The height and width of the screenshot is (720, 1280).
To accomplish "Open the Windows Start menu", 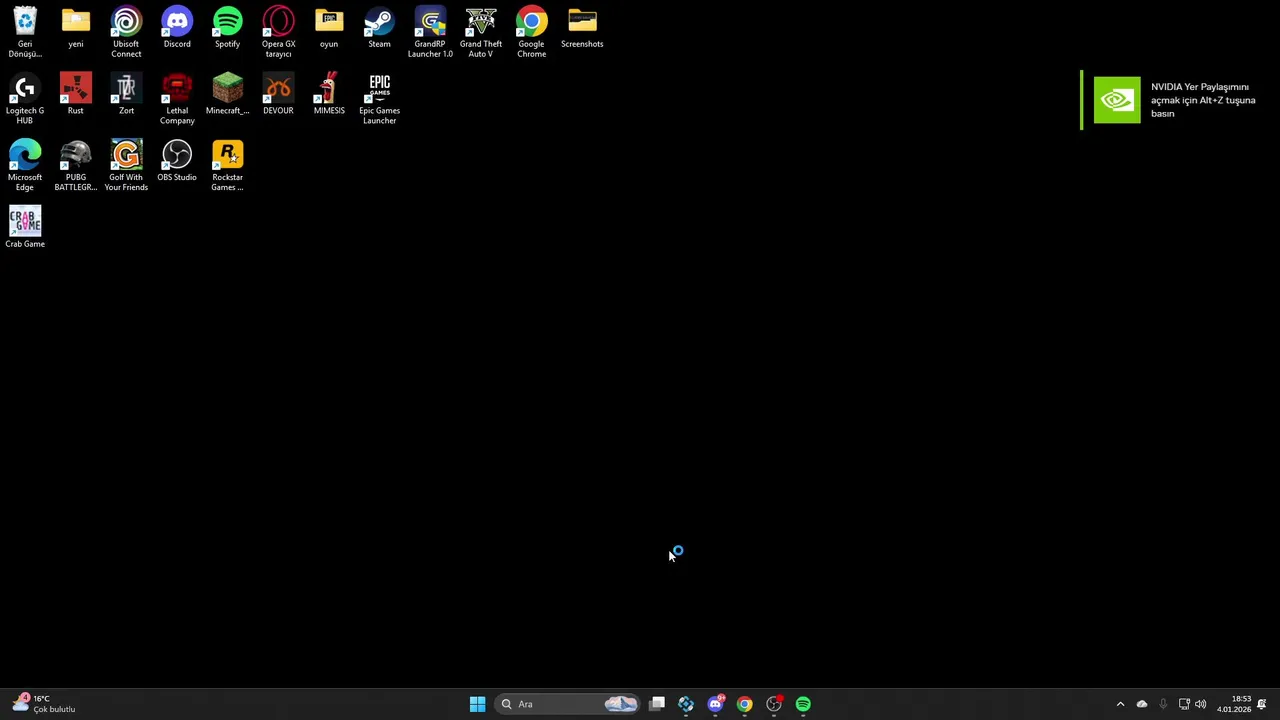I will click(477, 704).
